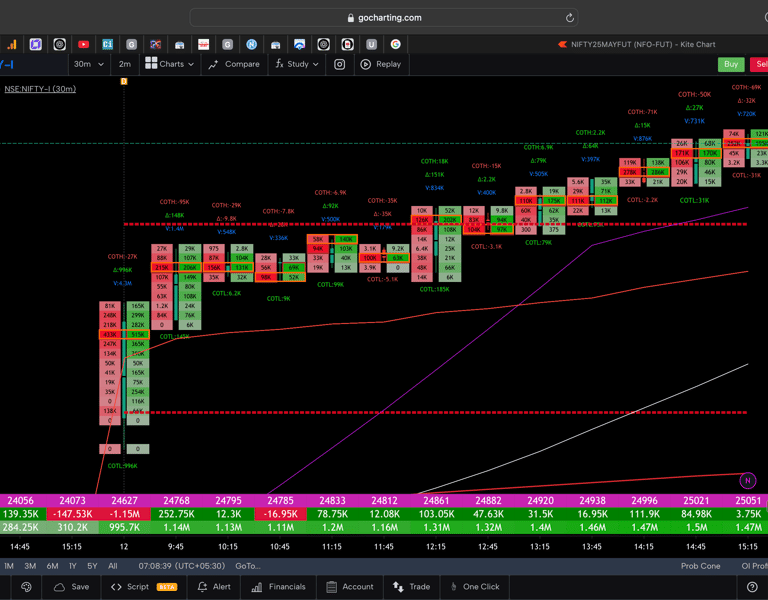Open the orange bar-chart bookmark icon
The image size is (768, 600).
click(11, 45)
